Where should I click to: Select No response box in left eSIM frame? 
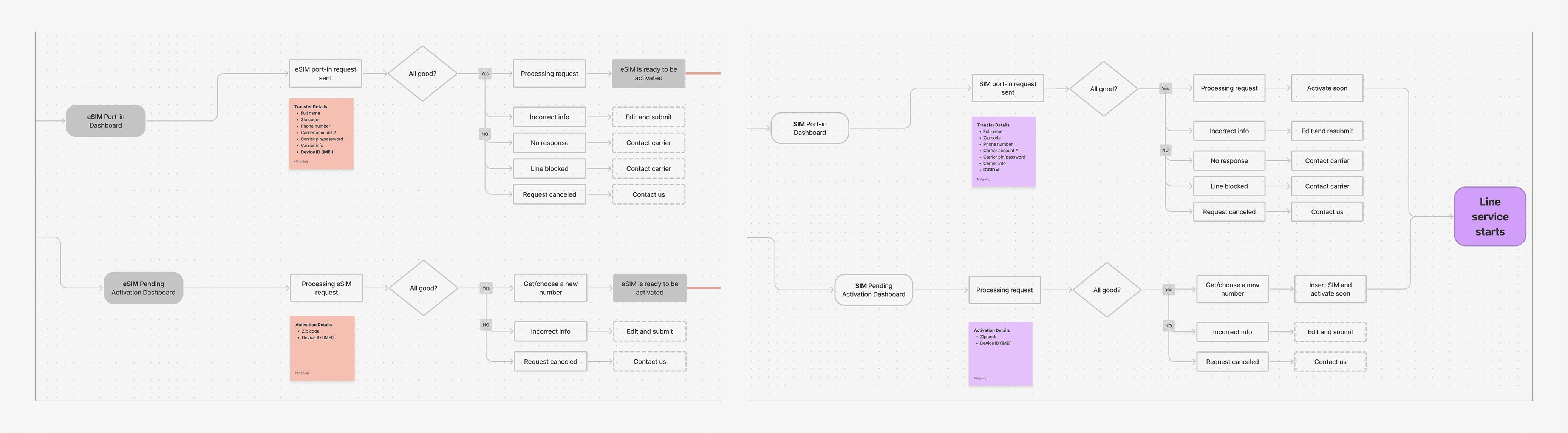tap(549, 143)
